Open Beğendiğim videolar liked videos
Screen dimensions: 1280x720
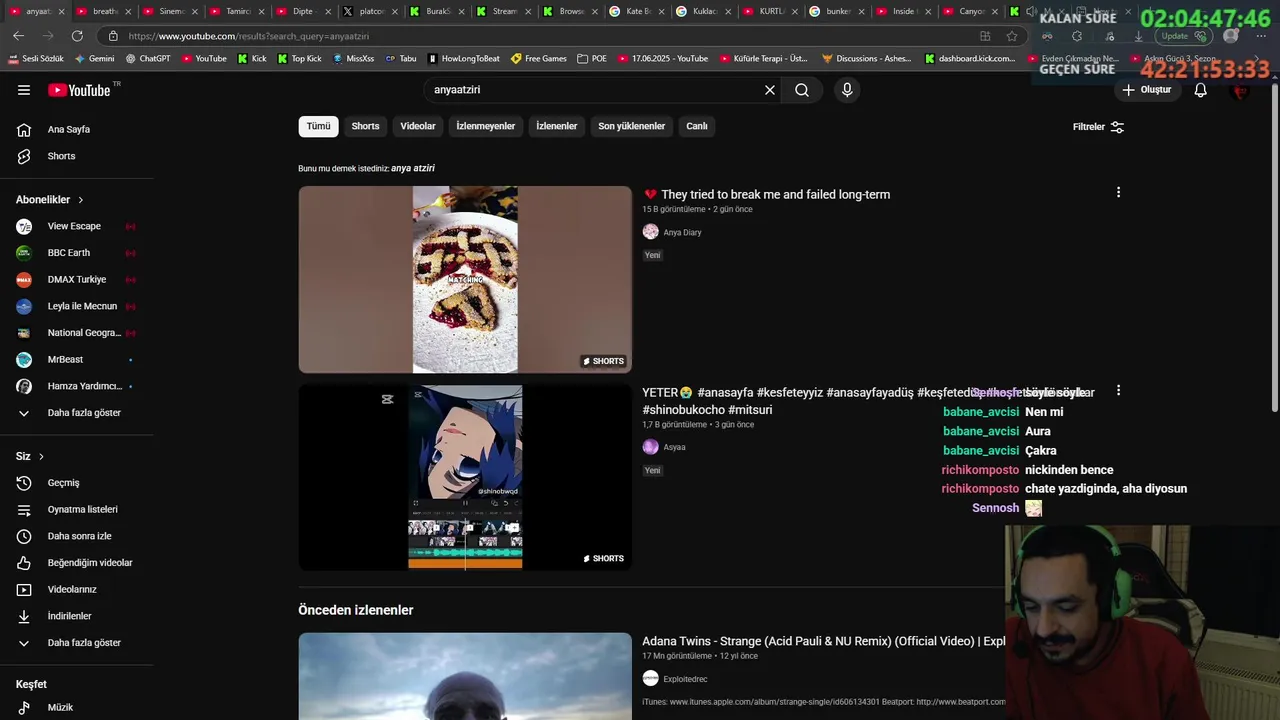77,563
